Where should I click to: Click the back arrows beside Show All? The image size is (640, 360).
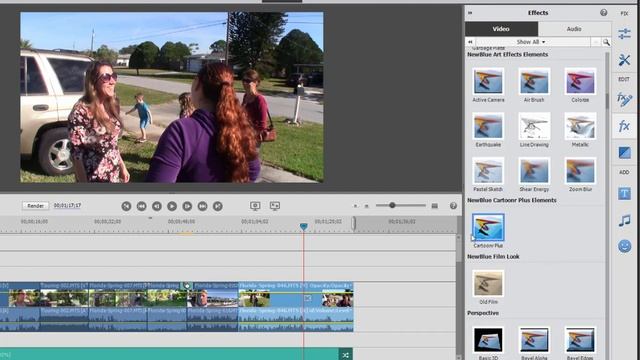tap(470, 42)
